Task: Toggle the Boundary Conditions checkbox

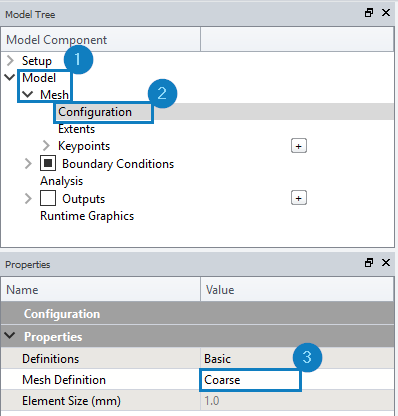Action: [48, 163]
